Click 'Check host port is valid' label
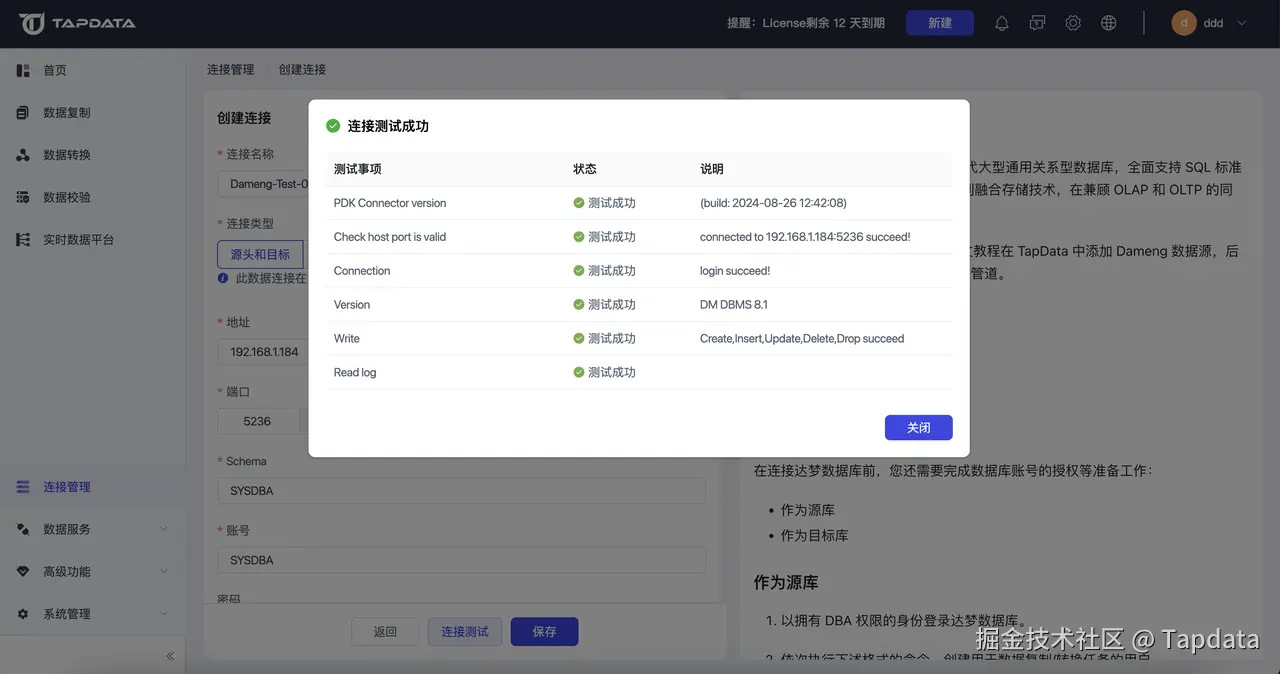1280x674 pixels. click(x=390, y=237)
